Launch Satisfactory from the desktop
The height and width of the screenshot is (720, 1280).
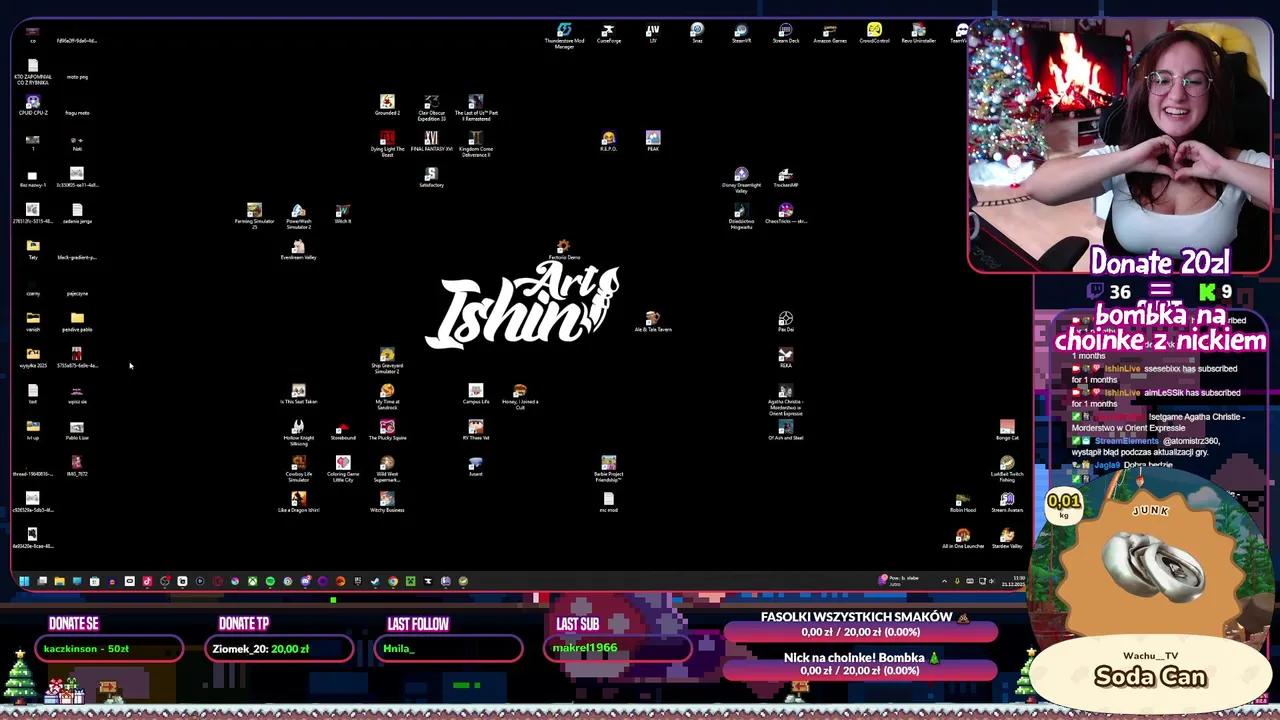431,175
